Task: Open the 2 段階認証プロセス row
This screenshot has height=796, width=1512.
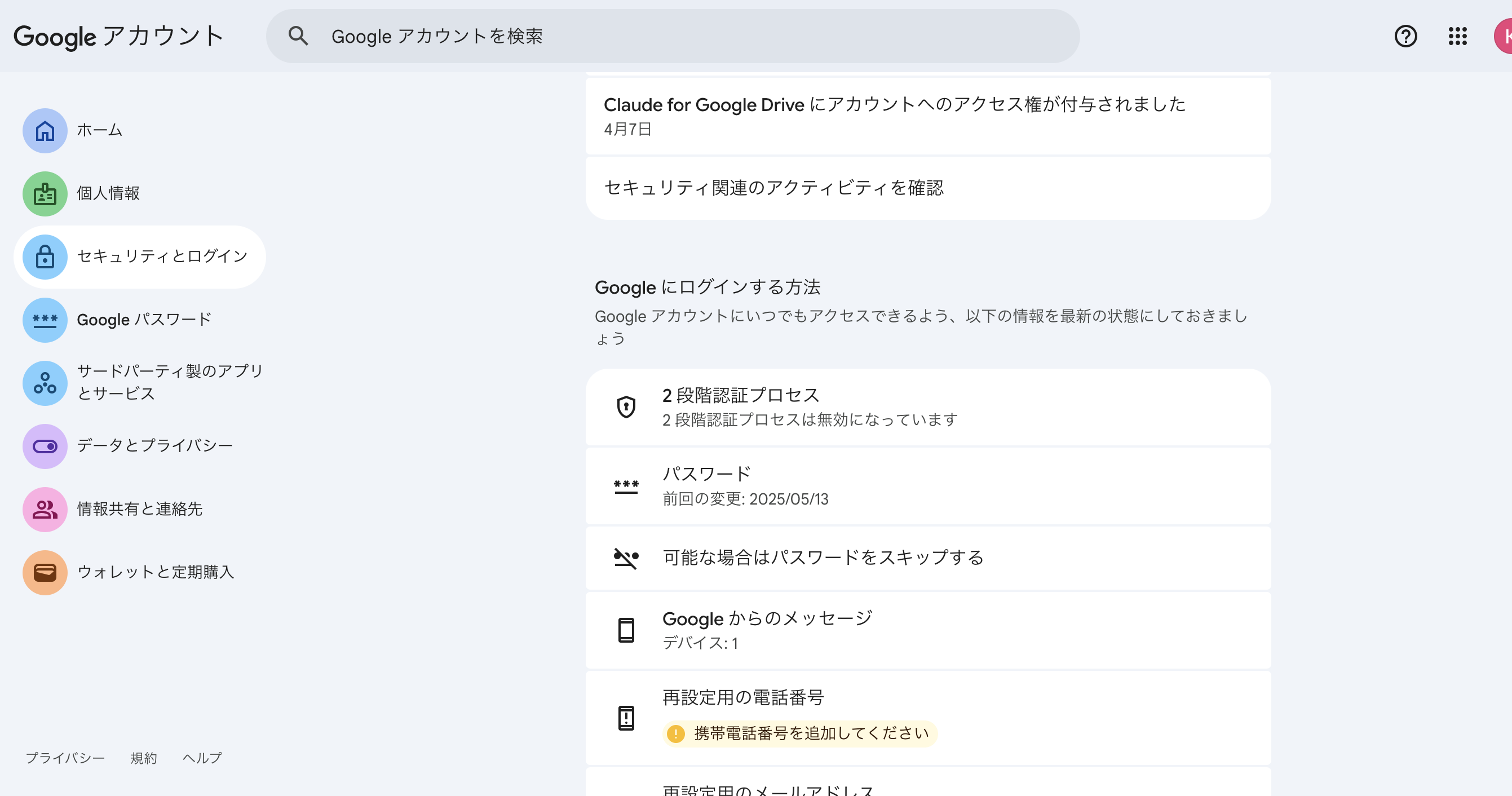Action: pyautogui.click(x=928, y=407)
